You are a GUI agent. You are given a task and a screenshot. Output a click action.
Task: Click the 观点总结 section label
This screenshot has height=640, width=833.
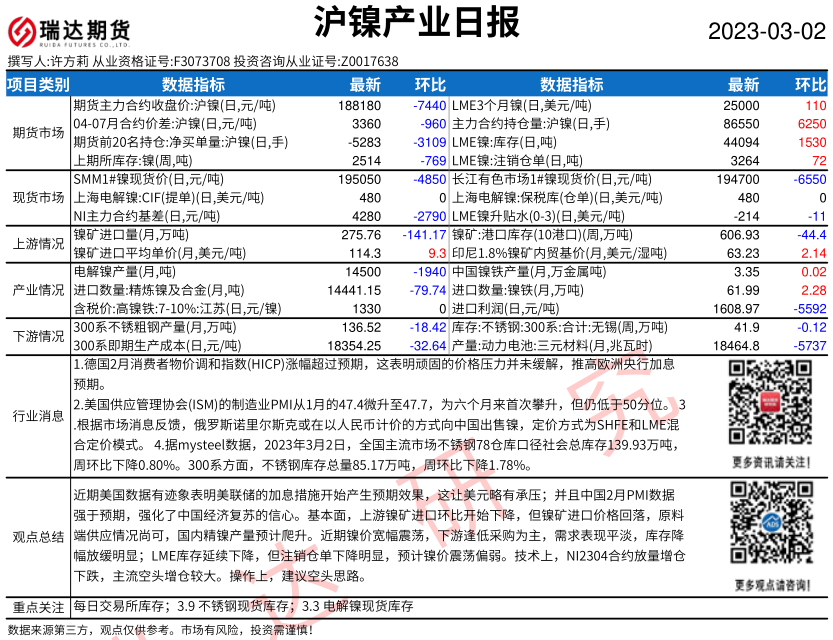coord(38,537)
